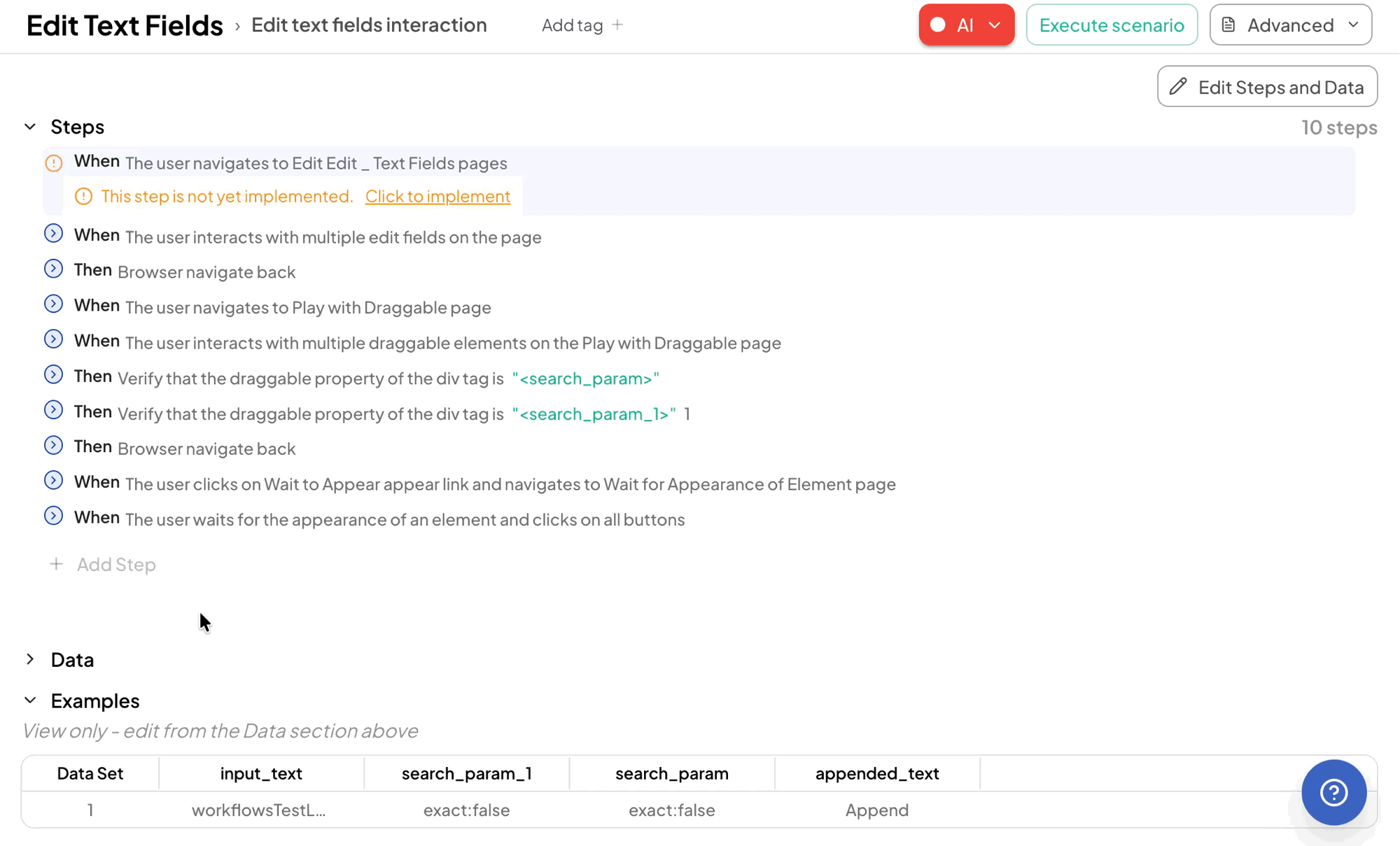Click the workflowsTestL... cell in data set 1

point(258,810)
